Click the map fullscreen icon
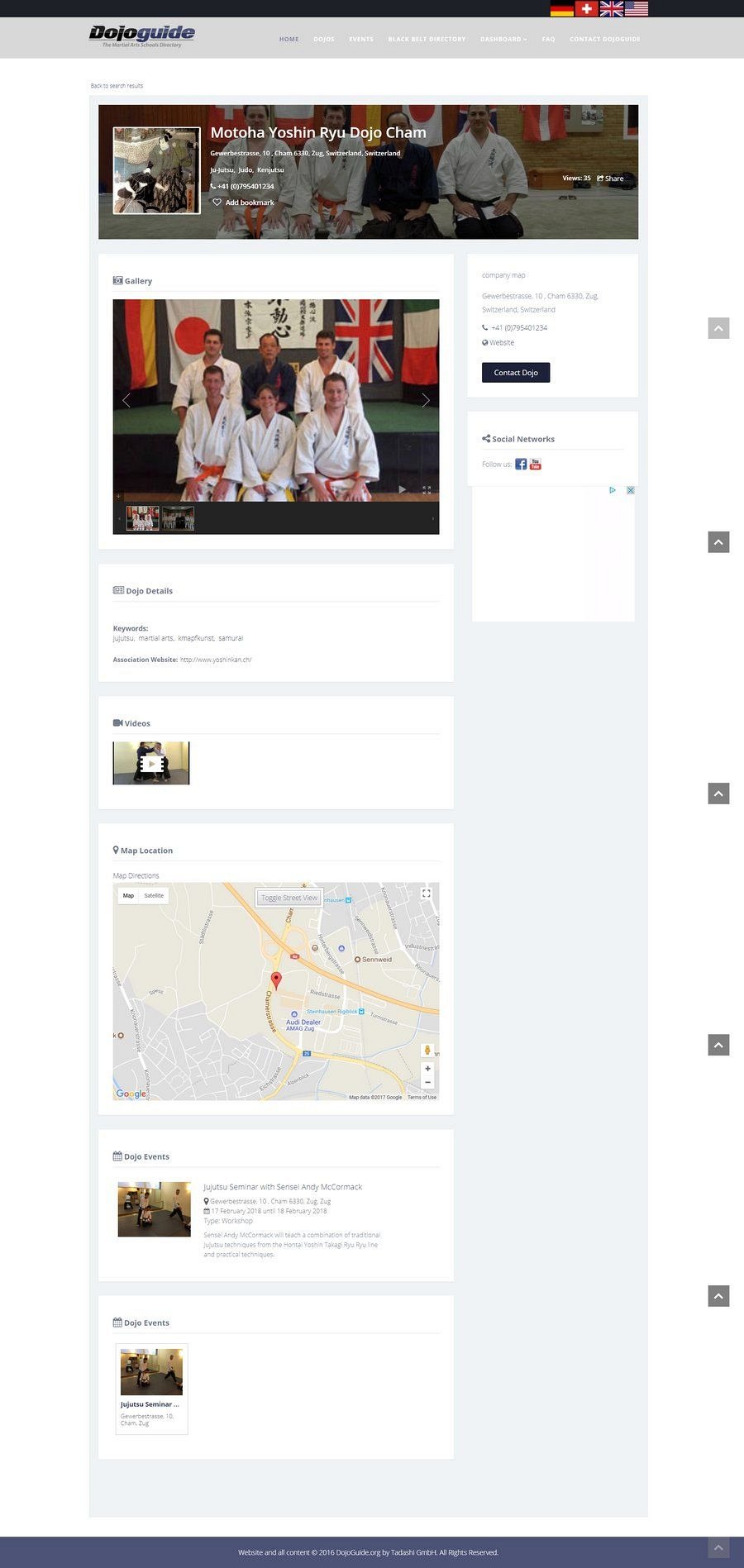The width and height of the screenshot is (744, 1568). tap(427, 894)
